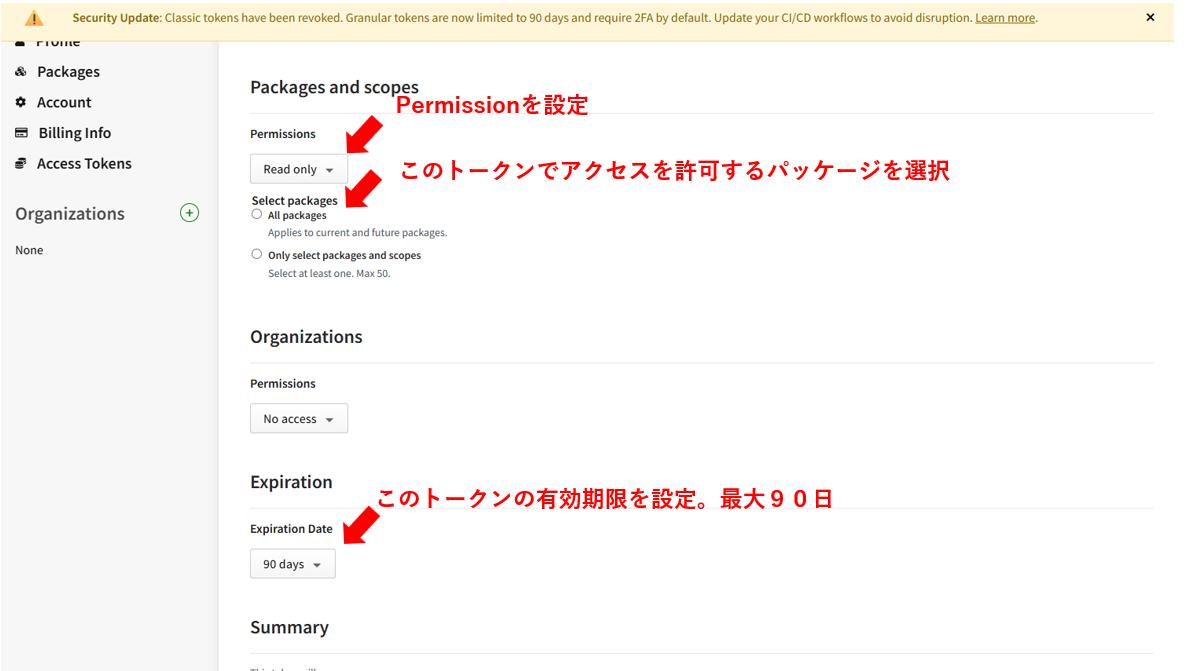The width and height of the screenshot is (1194, 671).
Task: Choose Only select packages and scopes radio
Action: [257, 254]
